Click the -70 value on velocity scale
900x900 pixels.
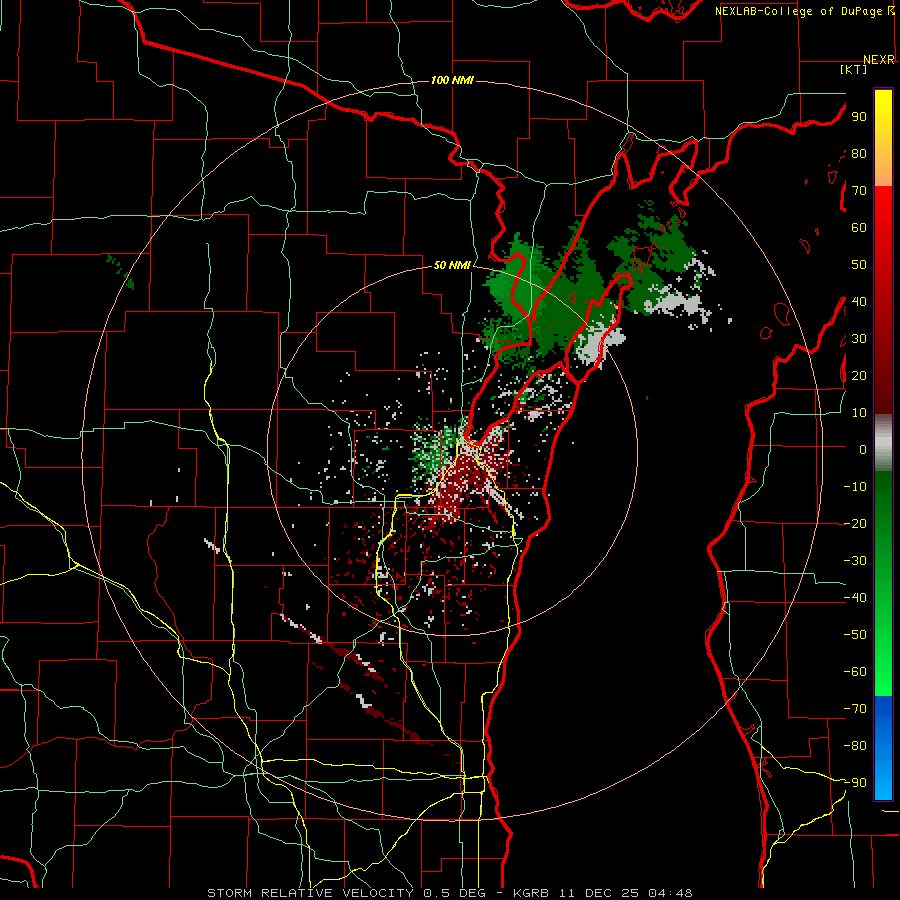[x=855, y=709]
